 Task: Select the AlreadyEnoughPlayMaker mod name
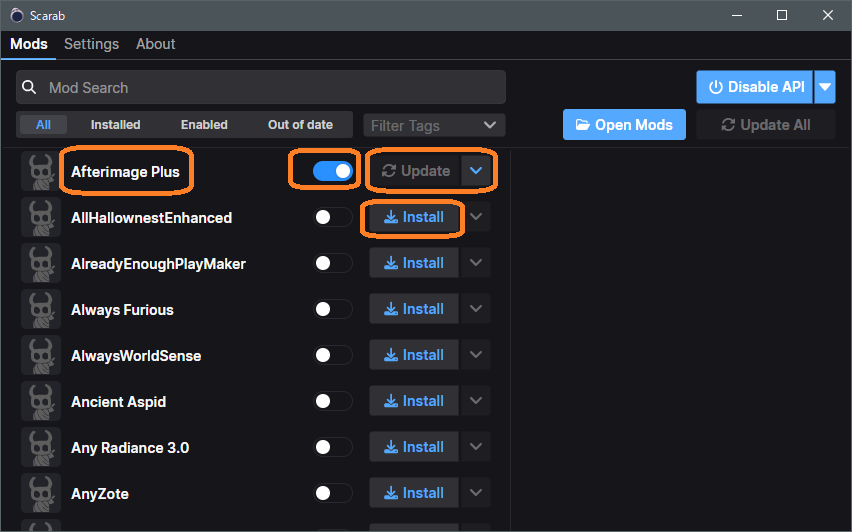(x=159, y=264)
